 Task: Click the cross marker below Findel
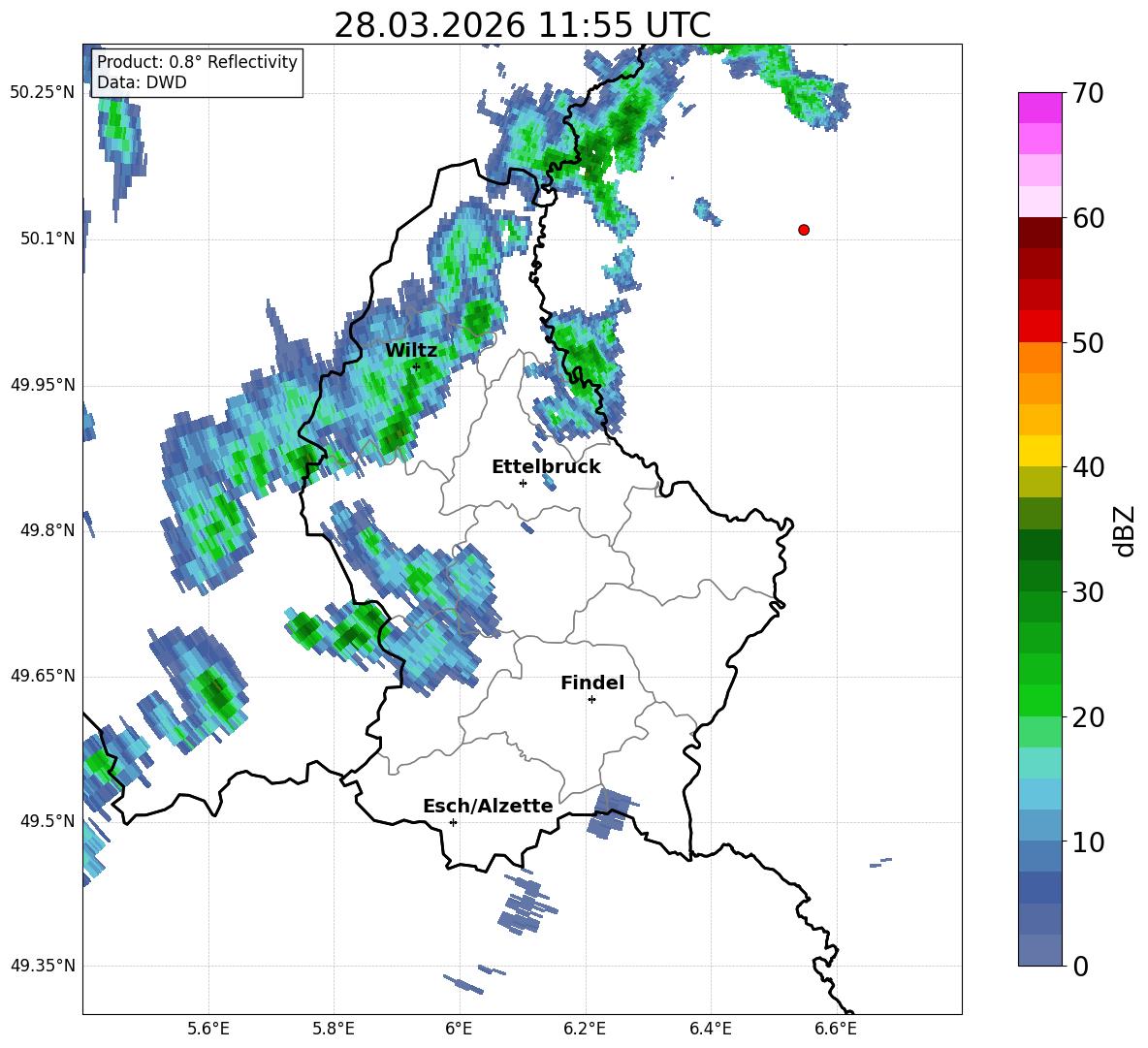(x=591, y=700)
